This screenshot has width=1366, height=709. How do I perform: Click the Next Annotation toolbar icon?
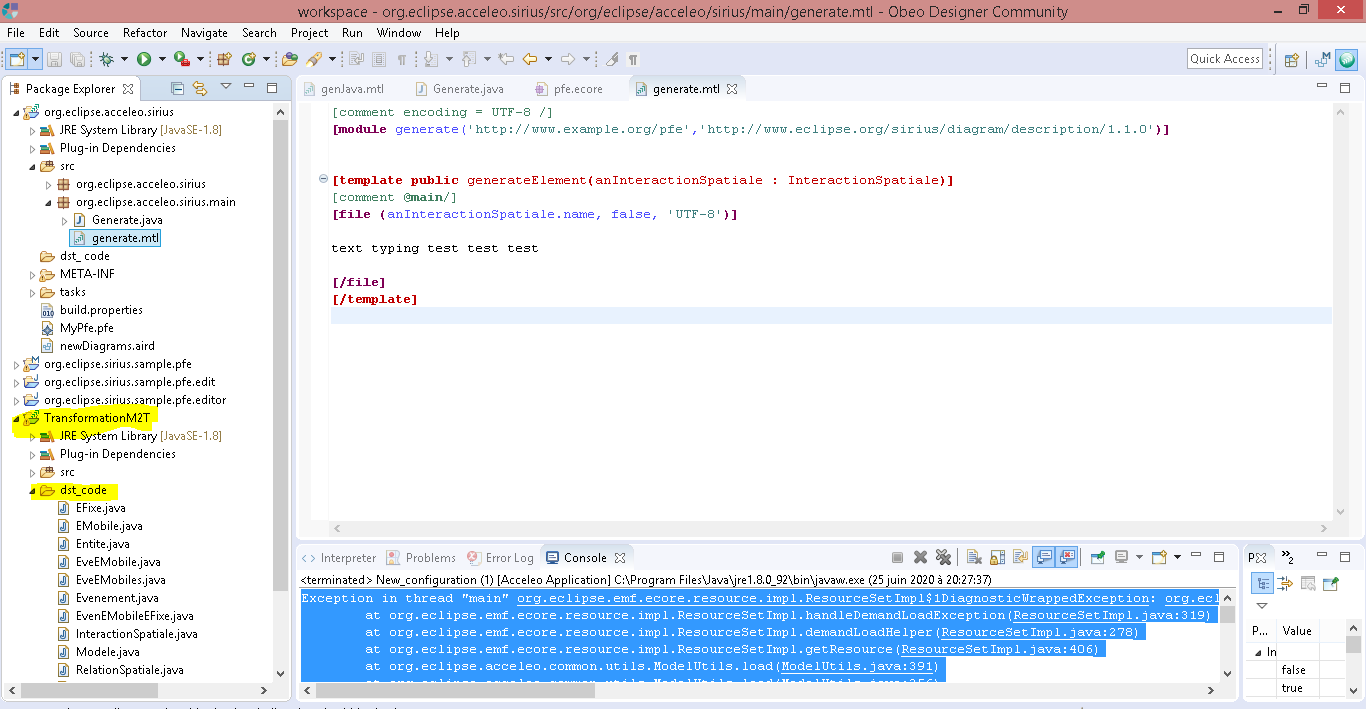click(431, 59)
